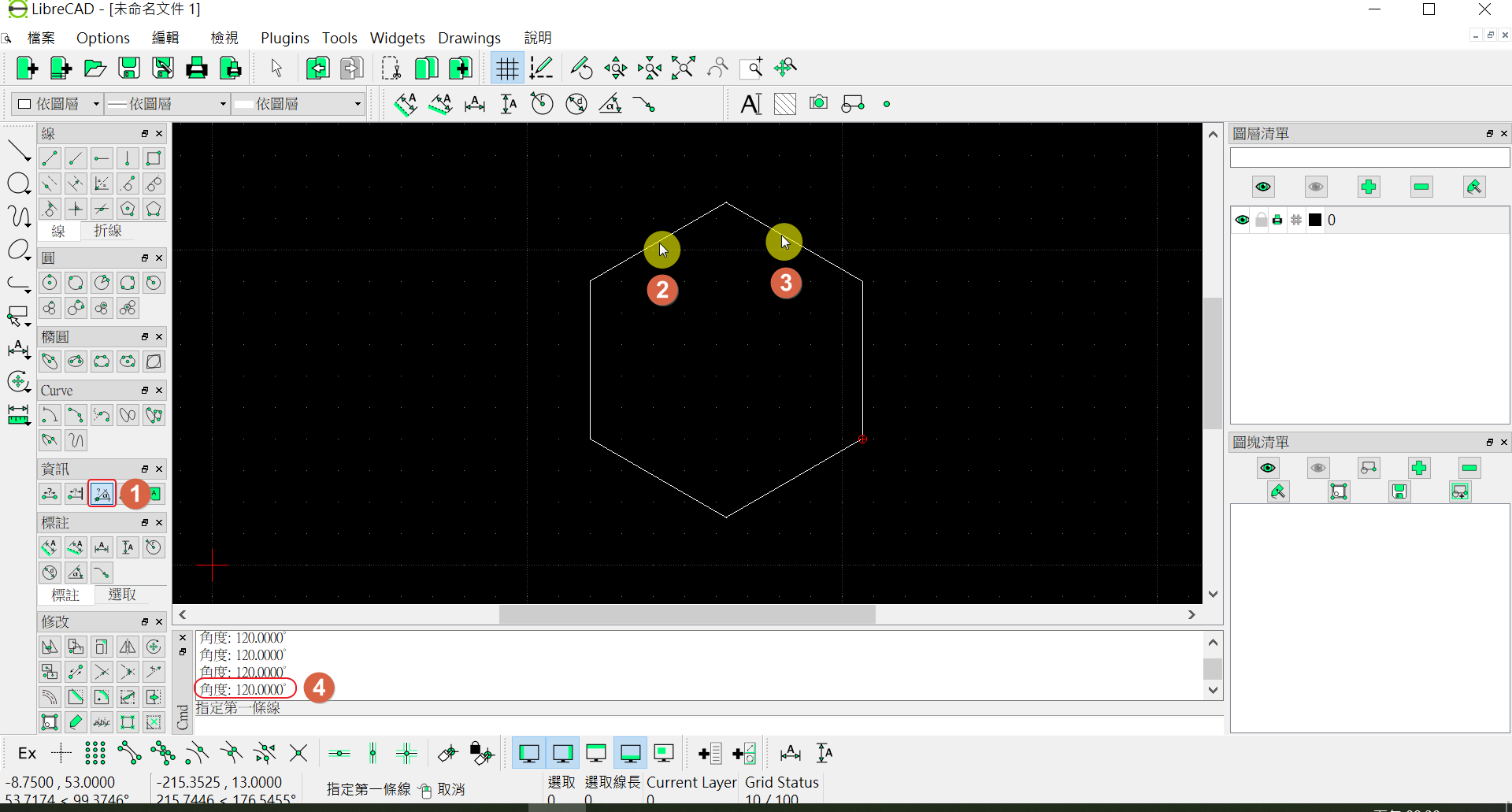The width and height of the screenshot is (1512, 812).
Task: Open line width dropdown 依圖層
Action: click(x=167, y=104)
